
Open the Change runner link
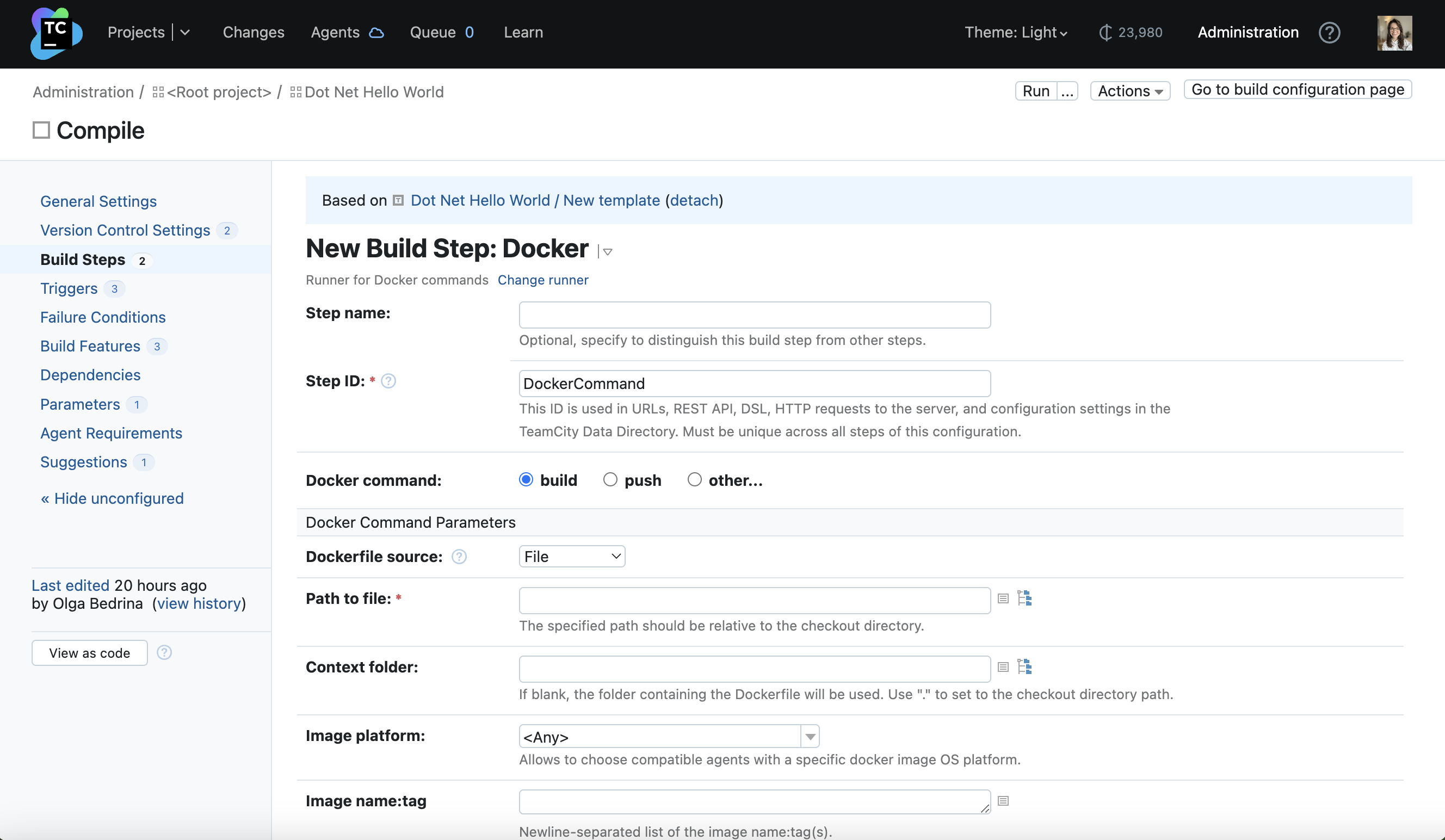(x=542, y=280)
